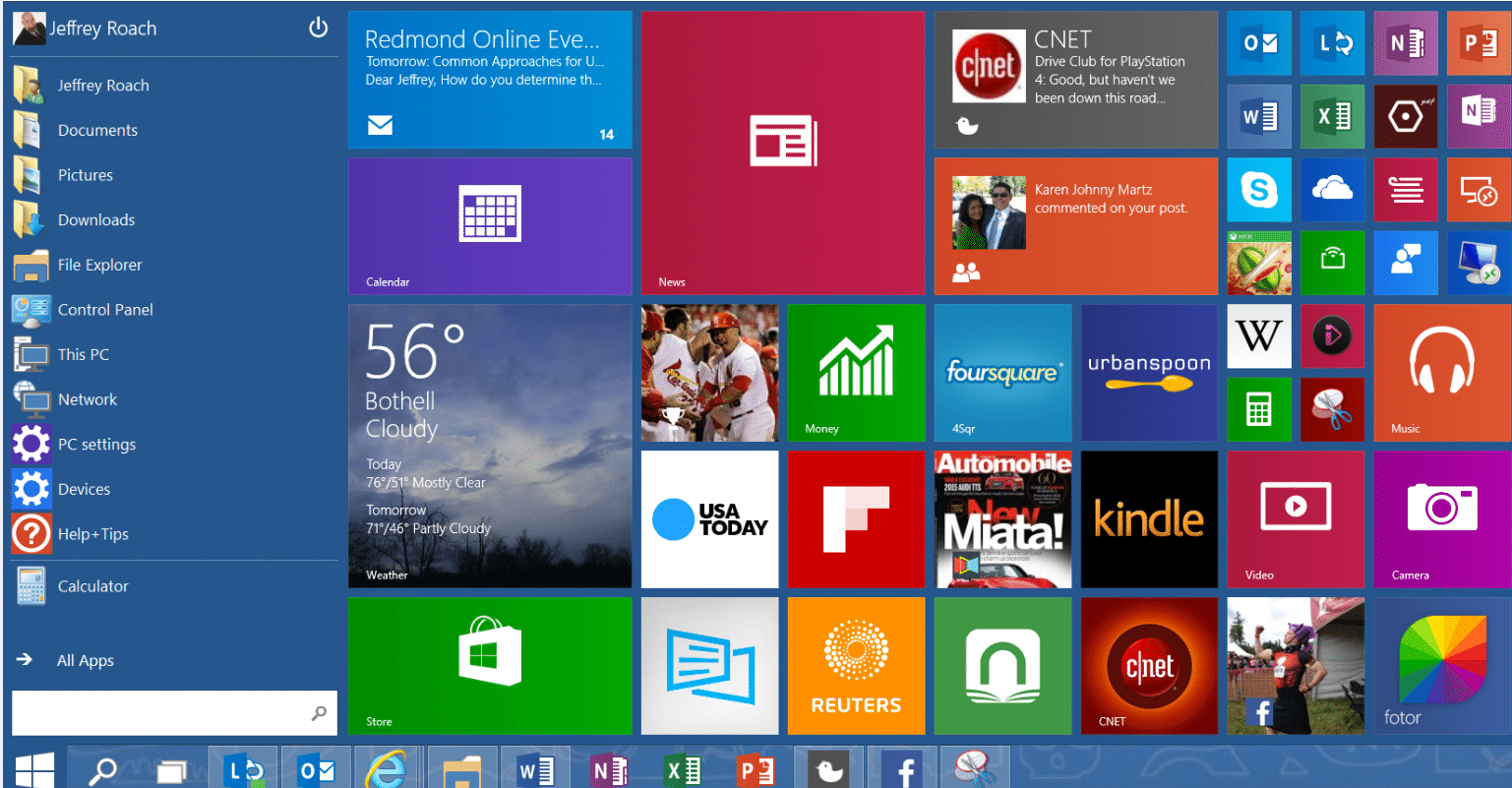Click the power button beside Jeffrey Roach

(x=319, y=28)
